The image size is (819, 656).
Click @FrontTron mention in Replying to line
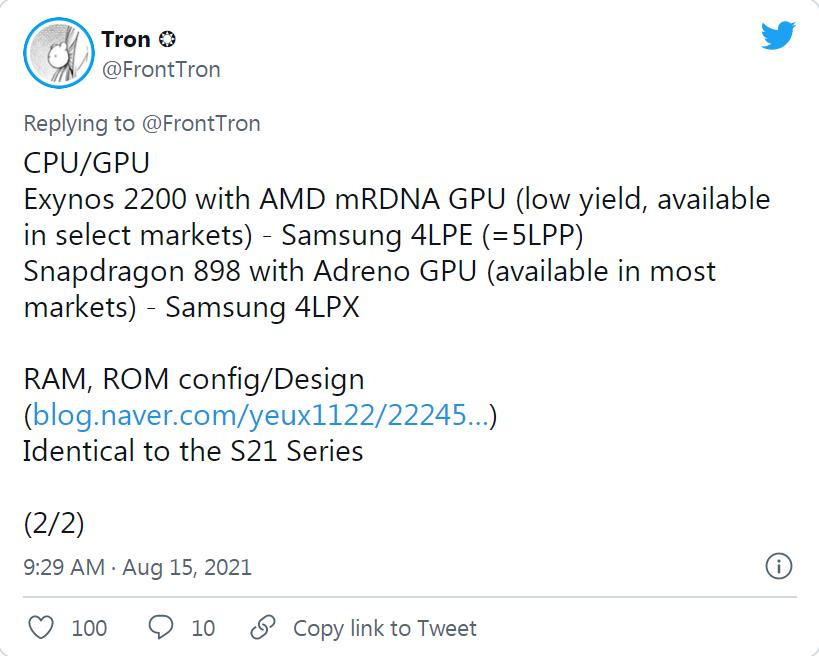coord(200,124)
